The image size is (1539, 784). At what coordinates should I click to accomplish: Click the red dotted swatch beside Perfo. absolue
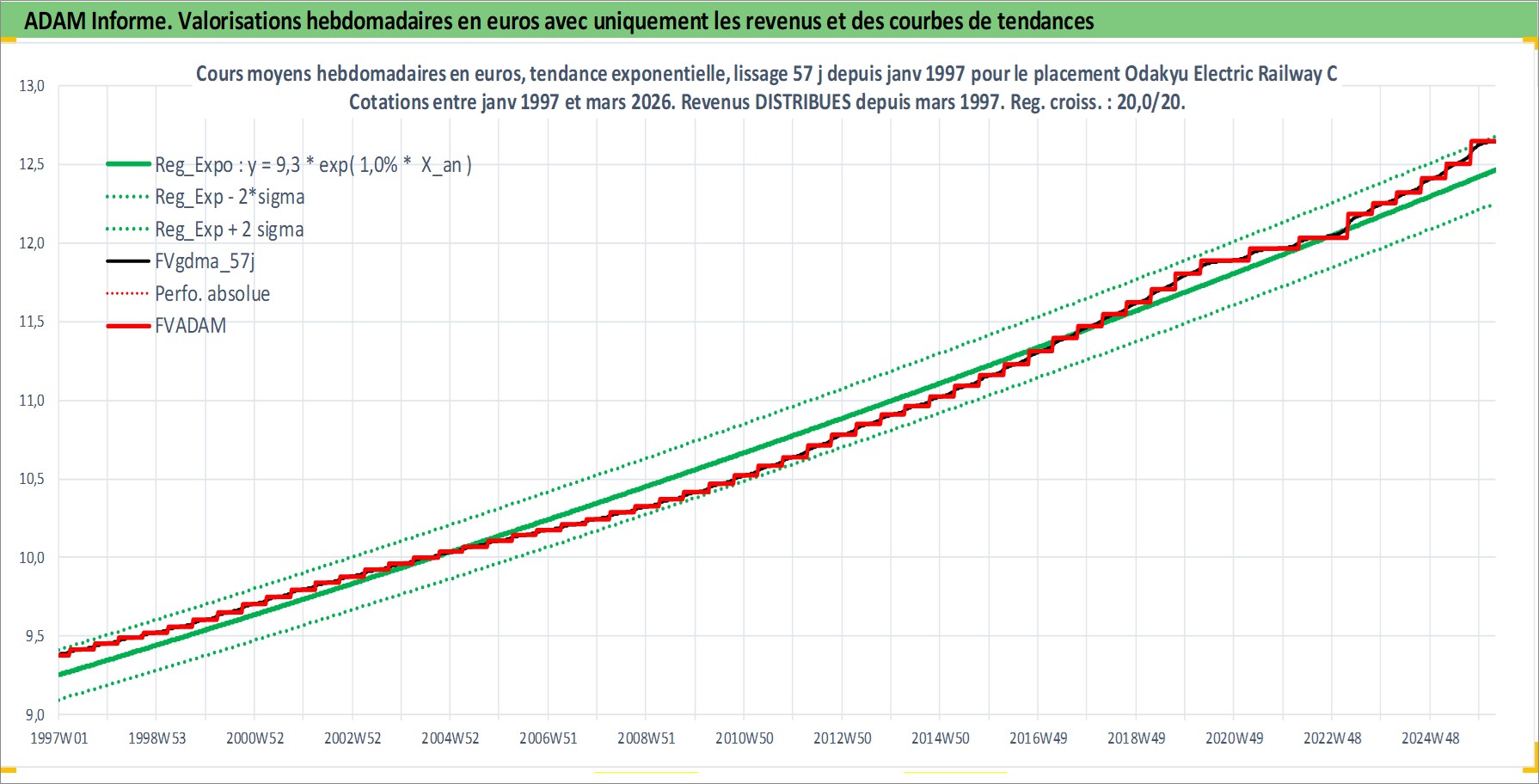pos(128,294)
